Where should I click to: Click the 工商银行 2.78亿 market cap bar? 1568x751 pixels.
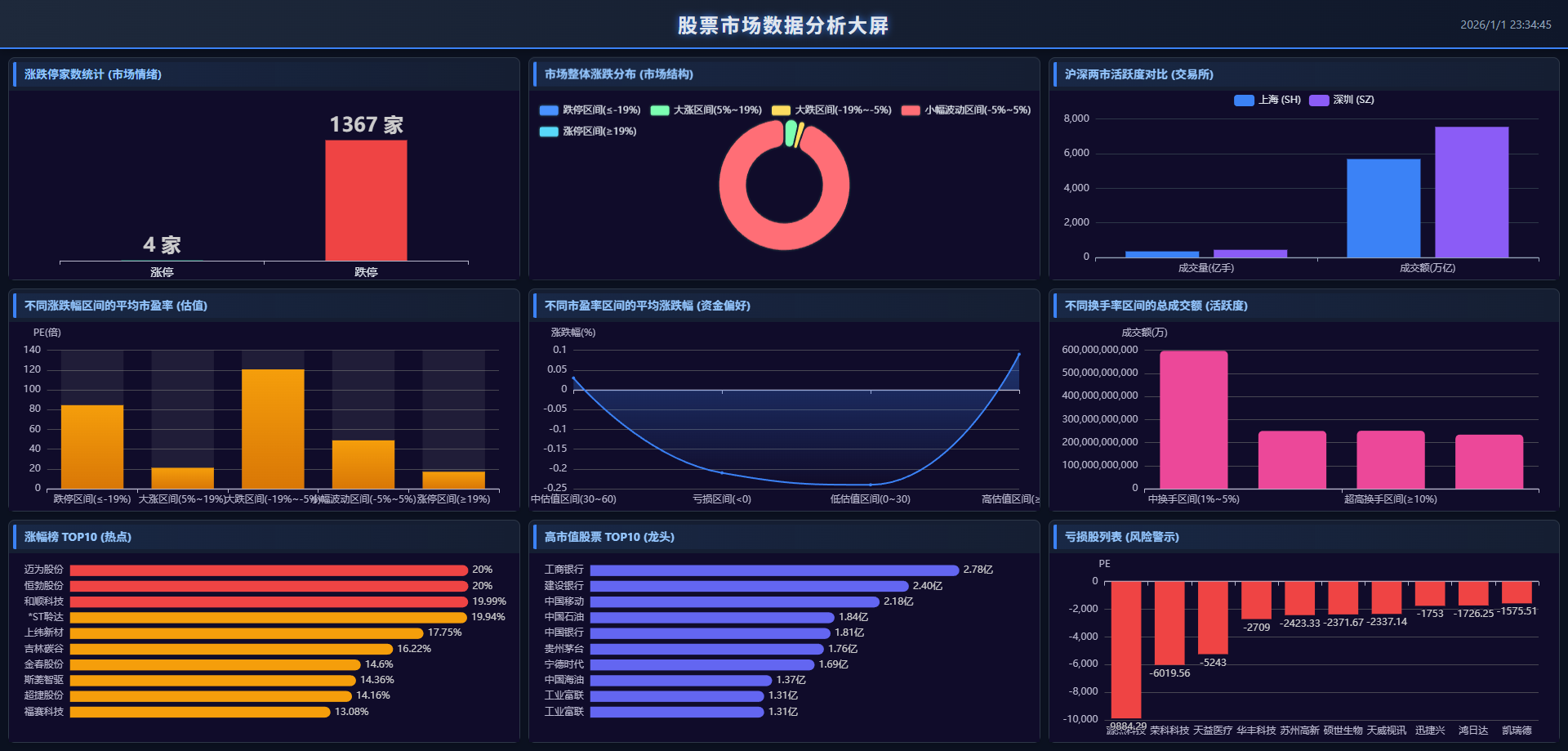coord(773,570)
